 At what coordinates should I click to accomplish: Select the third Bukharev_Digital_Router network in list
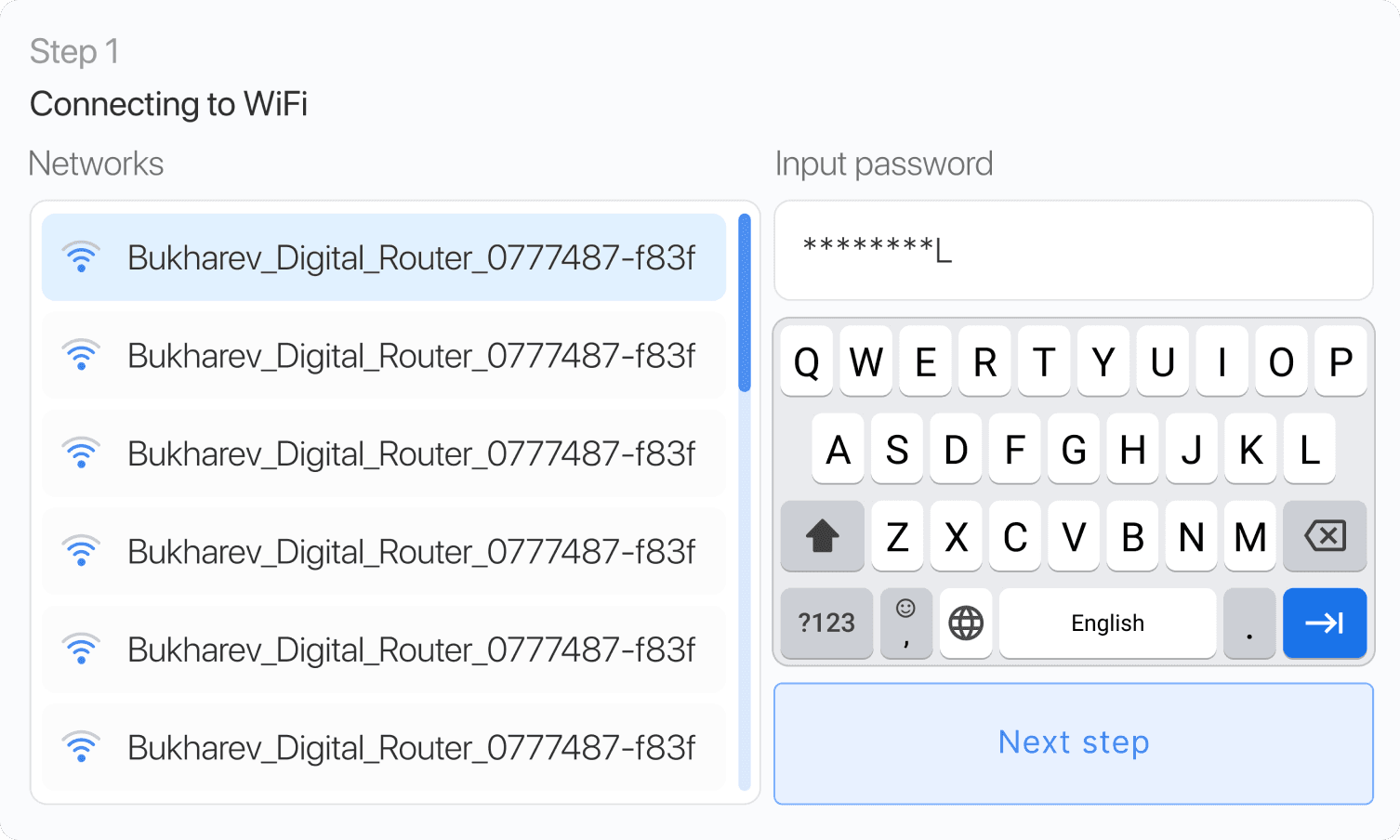click(384, 453)
